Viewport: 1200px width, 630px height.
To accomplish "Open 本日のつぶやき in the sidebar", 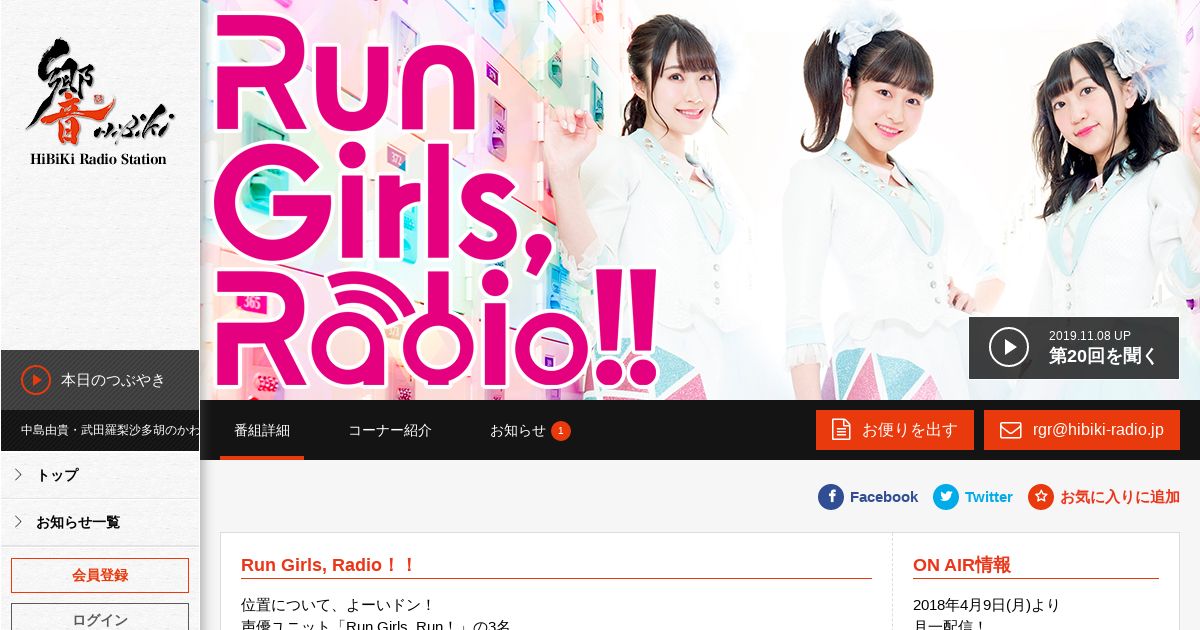I will tap(100, 380).
